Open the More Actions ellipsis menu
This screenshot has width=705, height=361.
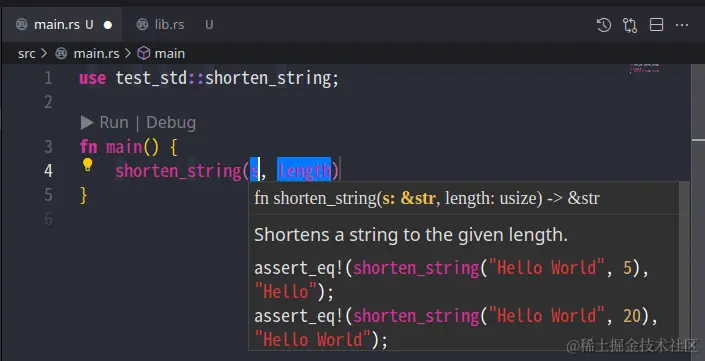682,25
